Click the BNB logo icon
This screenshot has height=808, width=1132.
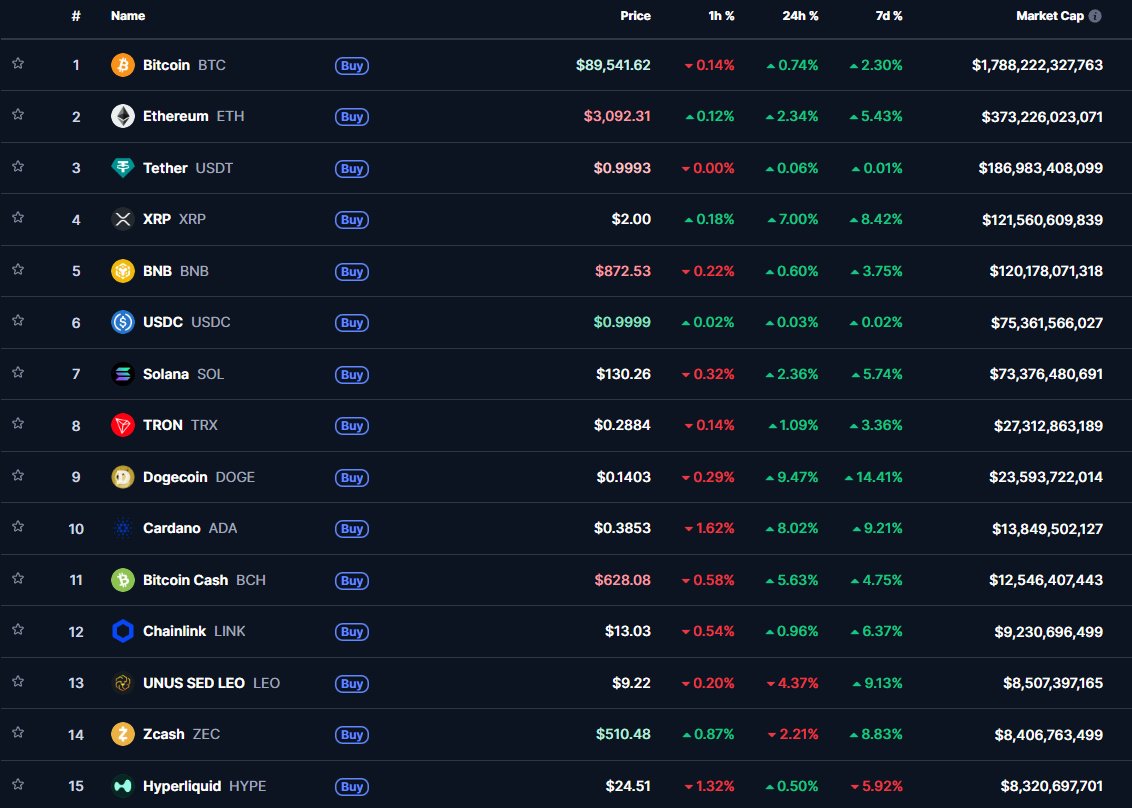(123, 271)
